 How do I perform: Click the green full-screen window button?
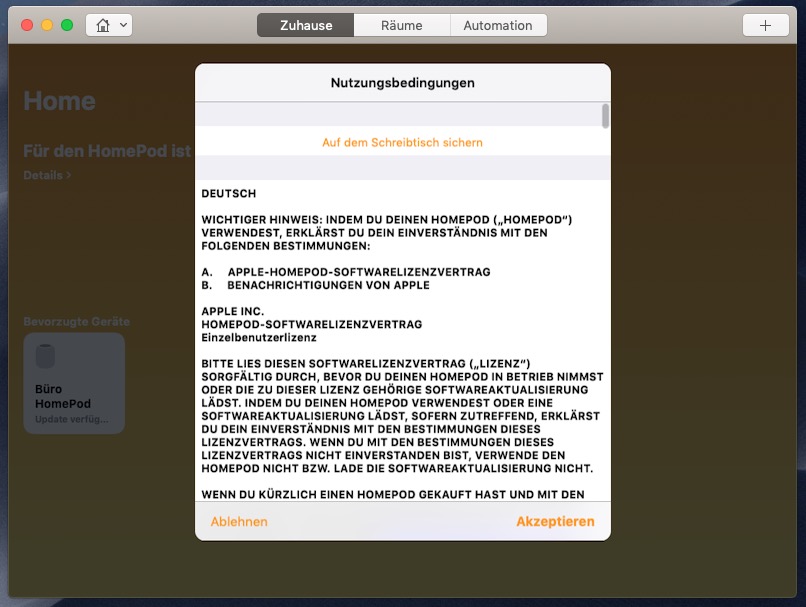(x=67, y=25)
